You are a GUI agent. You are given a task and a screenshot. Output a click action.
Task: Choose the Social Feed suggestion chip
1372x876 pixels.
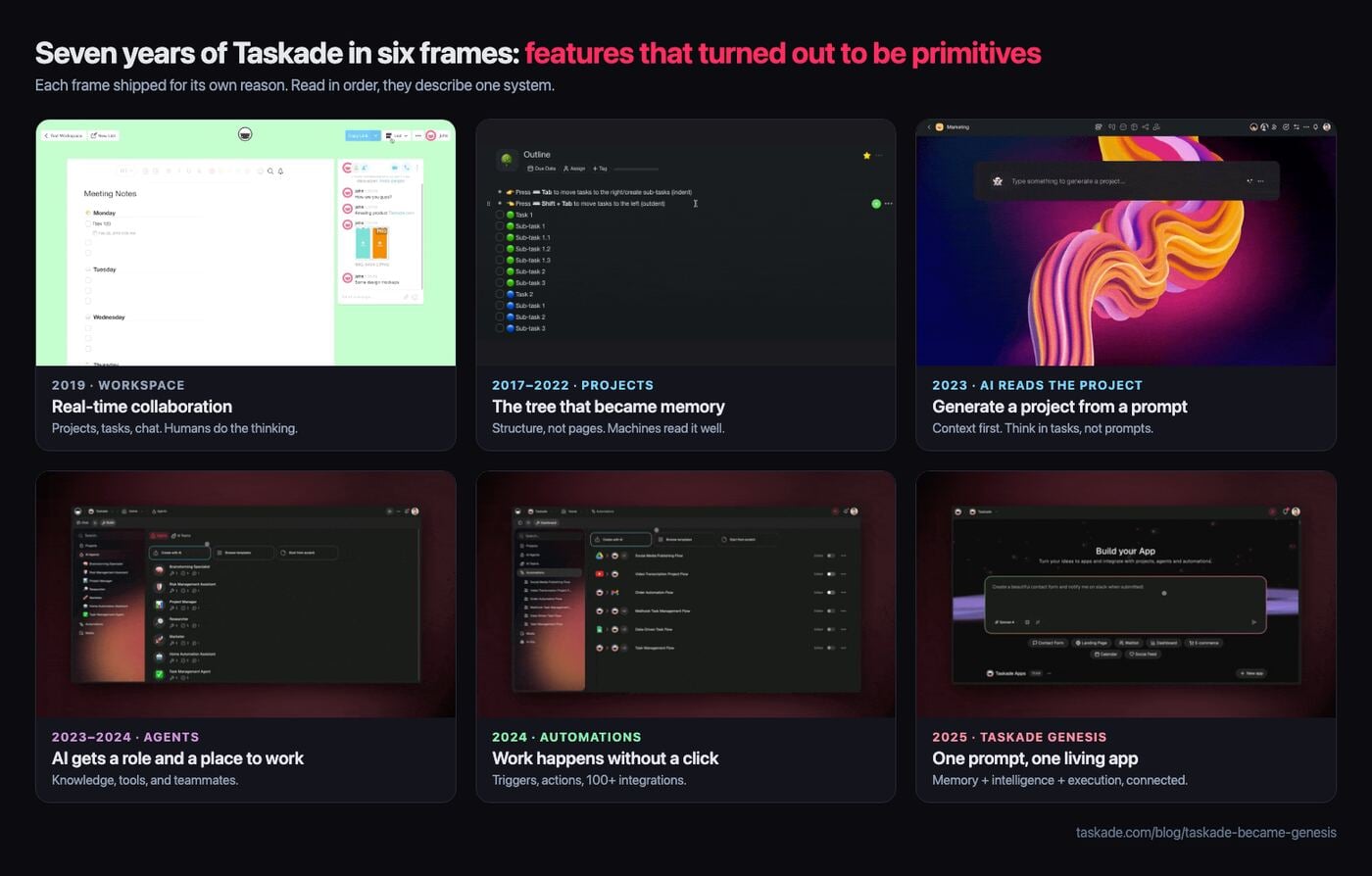coord(1143,655)
